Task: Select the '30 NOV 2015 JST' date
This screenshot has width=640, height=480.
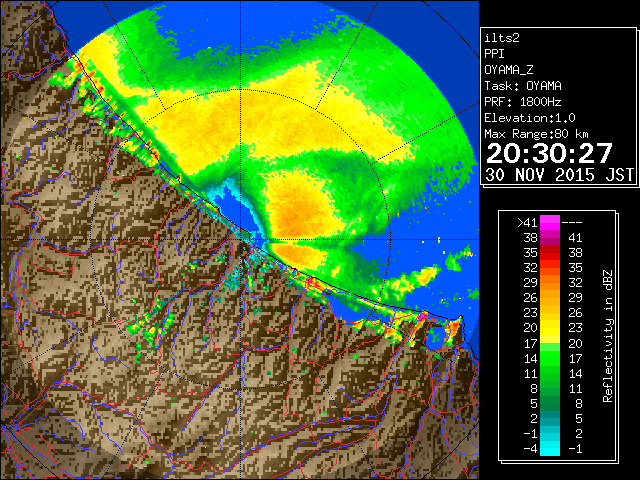Action: click(560, 175)
